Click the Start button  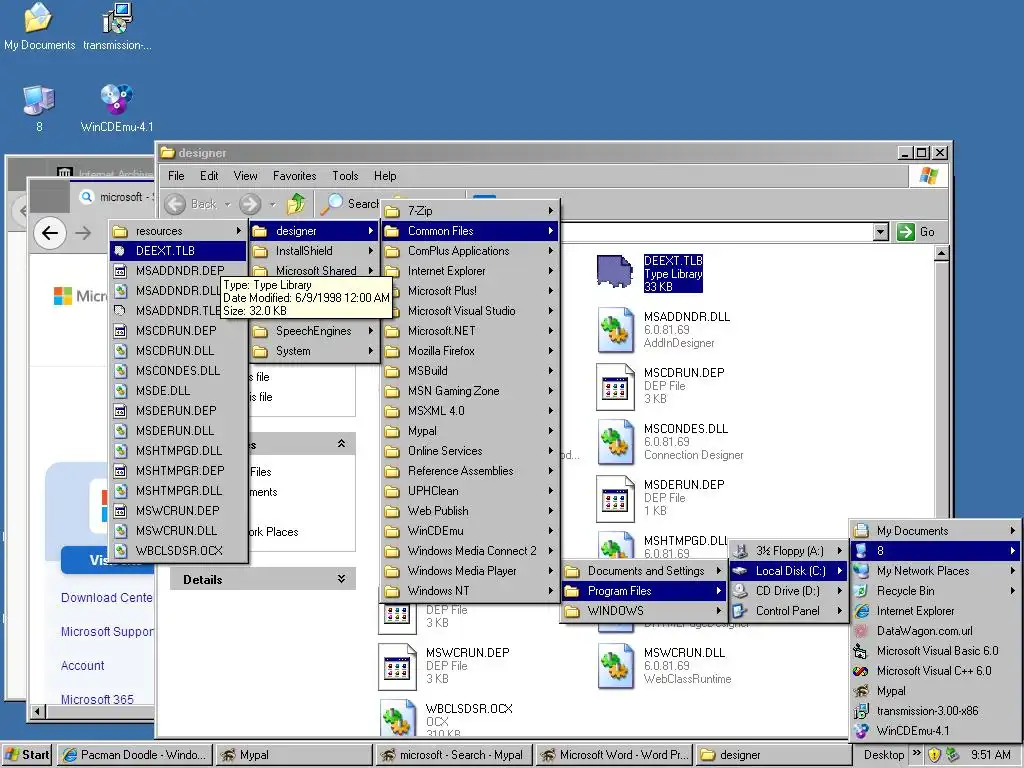[x=27, y=755]
